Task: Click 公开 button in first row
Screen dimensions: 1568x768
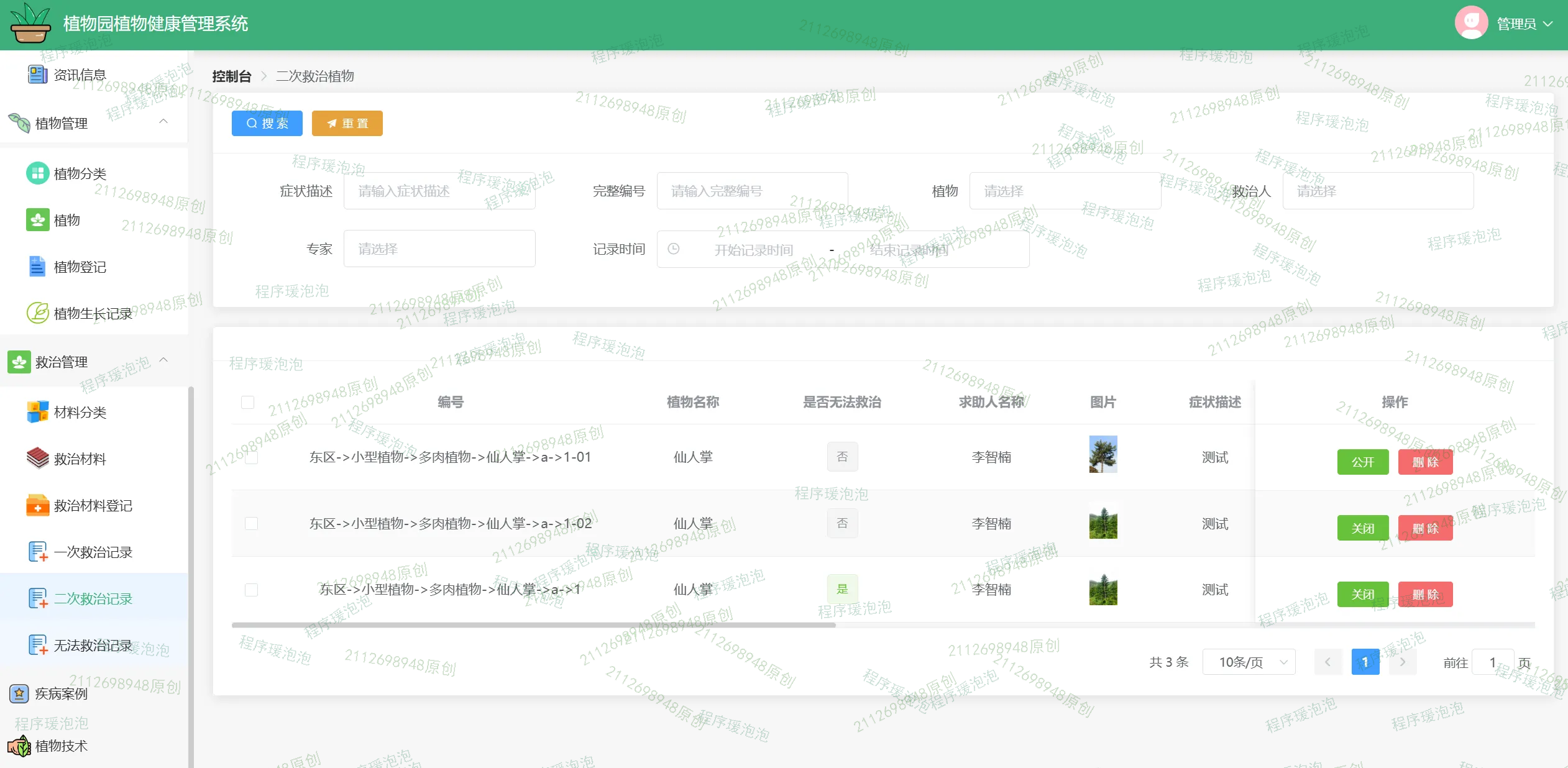Action: (1362, 462)
